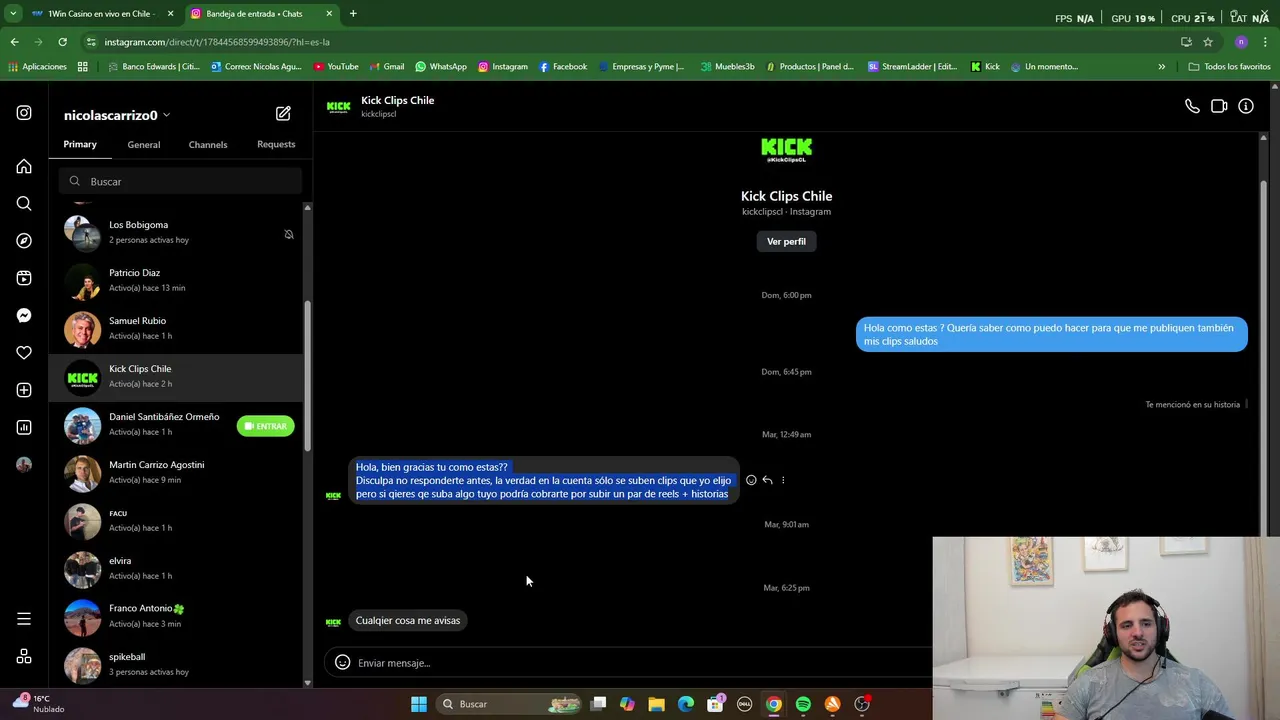
Task: Open the chat with elvira
Action: click(x=176, y=568)
